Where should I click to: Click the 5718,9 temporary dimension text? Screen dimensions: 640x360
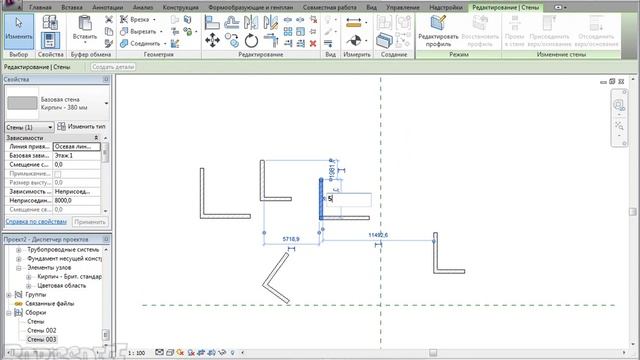tap(291, 239)
